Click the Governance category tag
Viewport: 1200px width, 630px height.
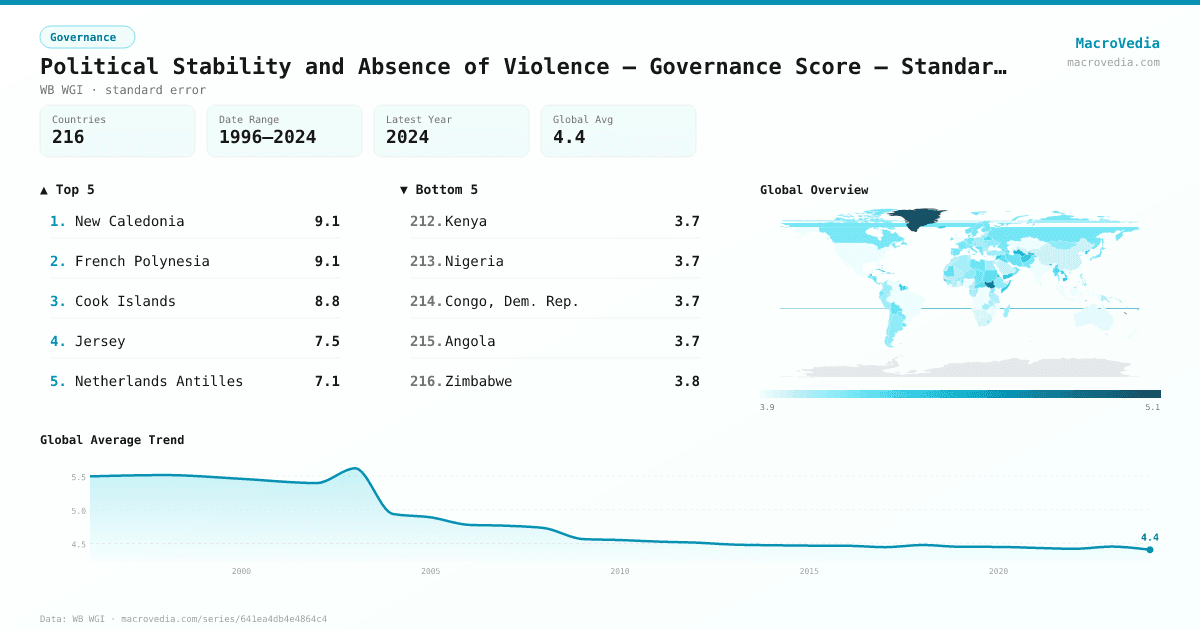[x=87, y=37]
